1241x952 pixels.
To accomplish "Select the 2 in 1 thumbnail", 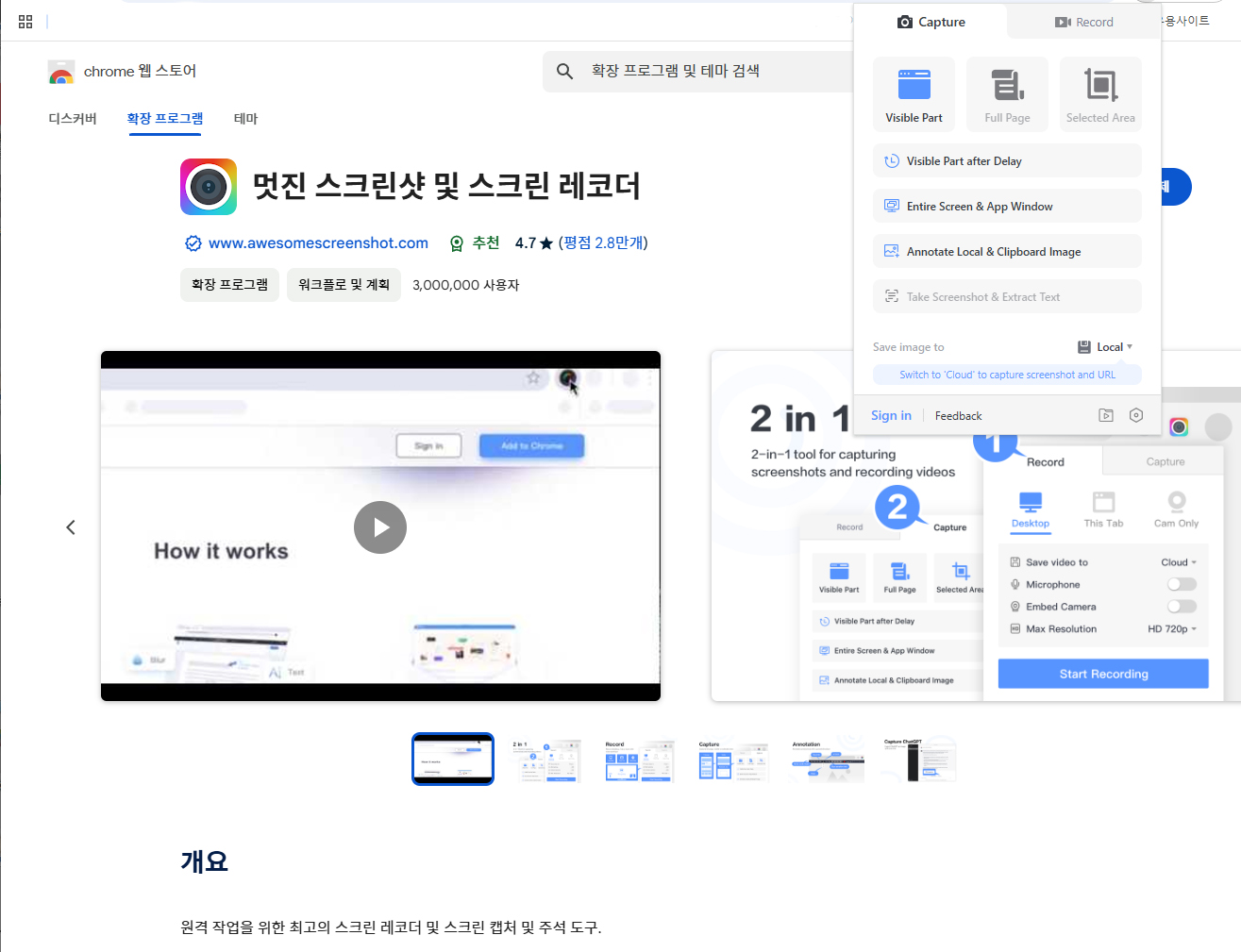I will coord(545,760).
